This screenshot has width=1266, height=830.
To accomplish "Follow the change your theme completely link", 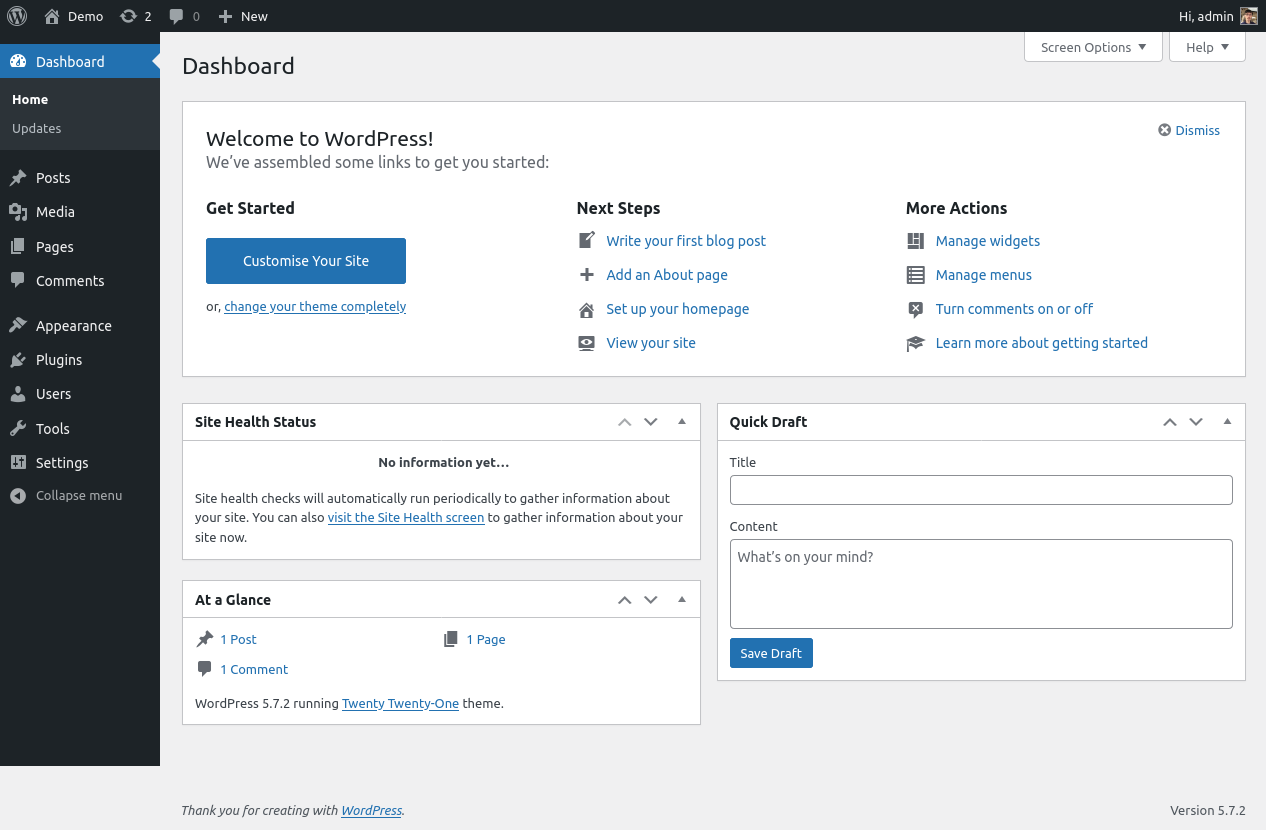I will 314,306.
